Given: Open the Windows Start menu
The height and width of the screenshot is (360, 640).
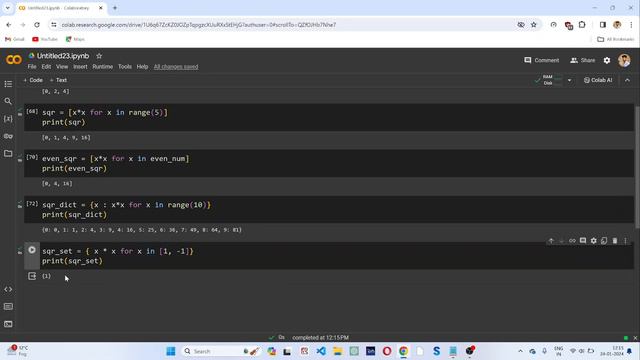Looking at the screenshot, I should 171,351.
